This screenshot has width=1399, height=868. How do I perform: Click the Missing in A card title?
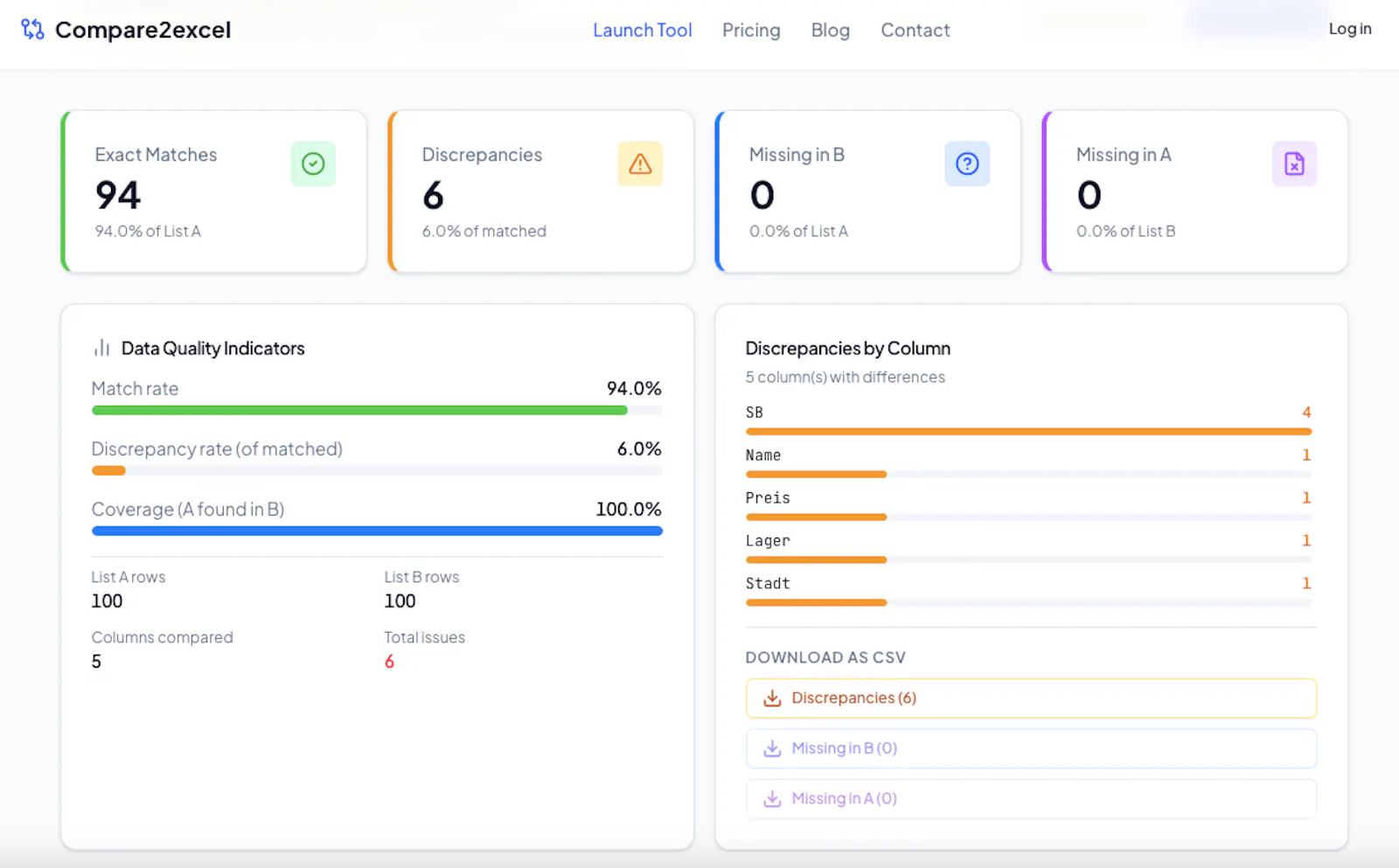(x=1124, y=155)
